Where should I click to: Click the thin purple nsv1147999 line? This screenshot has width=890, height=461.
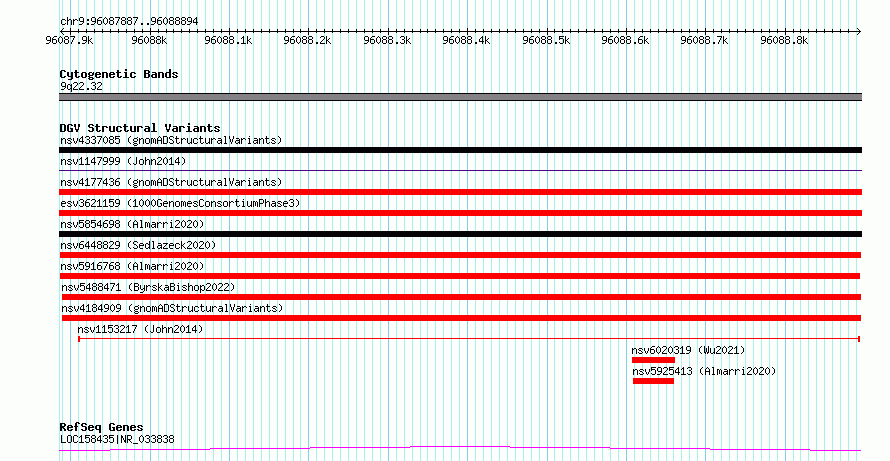click(x=460, y=170)
